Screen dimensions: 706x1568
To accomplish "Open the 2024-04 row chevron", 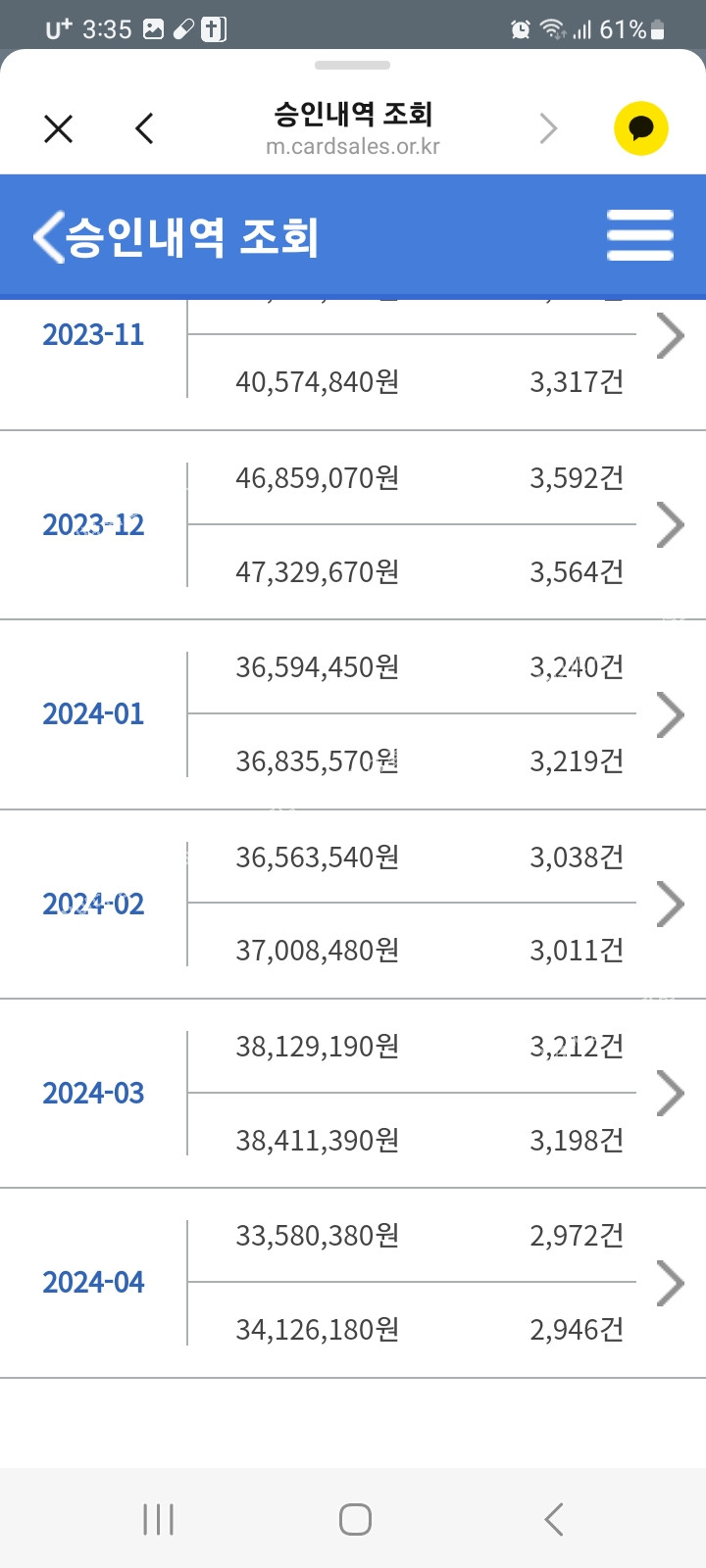I will tap(670, 1283).
